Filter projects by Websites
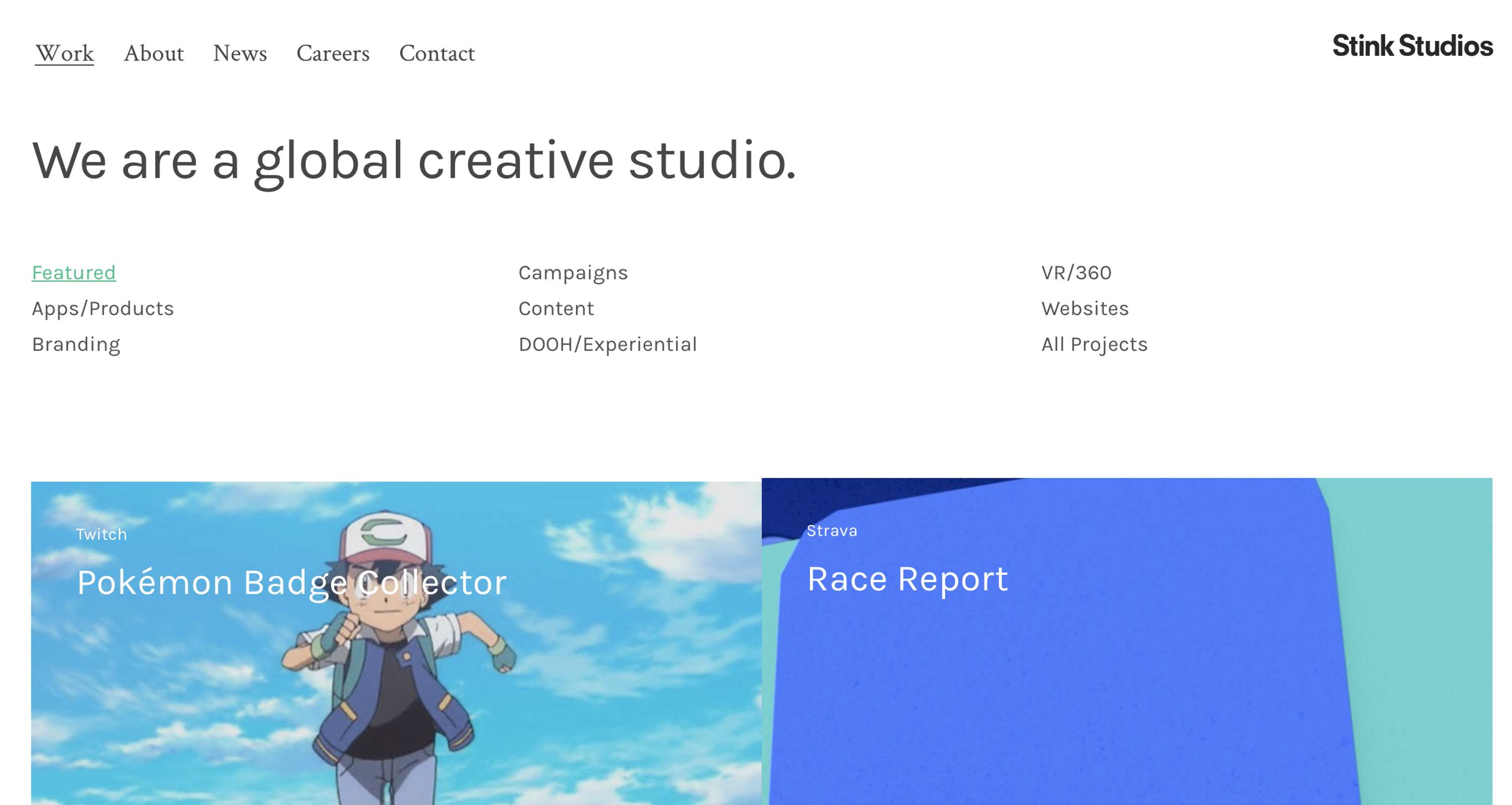 pyautogui.click(x=1085, y=308)
